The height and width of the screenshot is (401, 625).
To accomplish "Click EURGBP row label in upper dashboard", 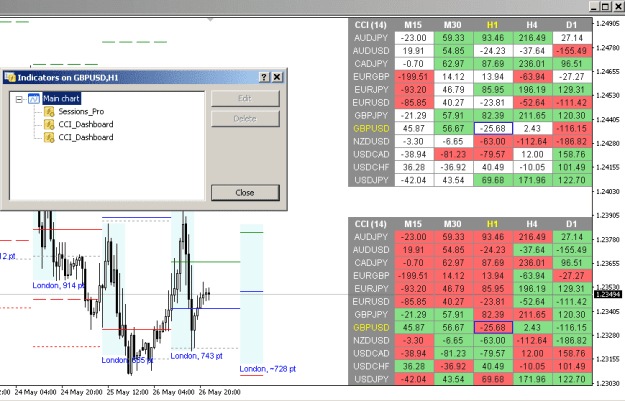I will point(371,77).
